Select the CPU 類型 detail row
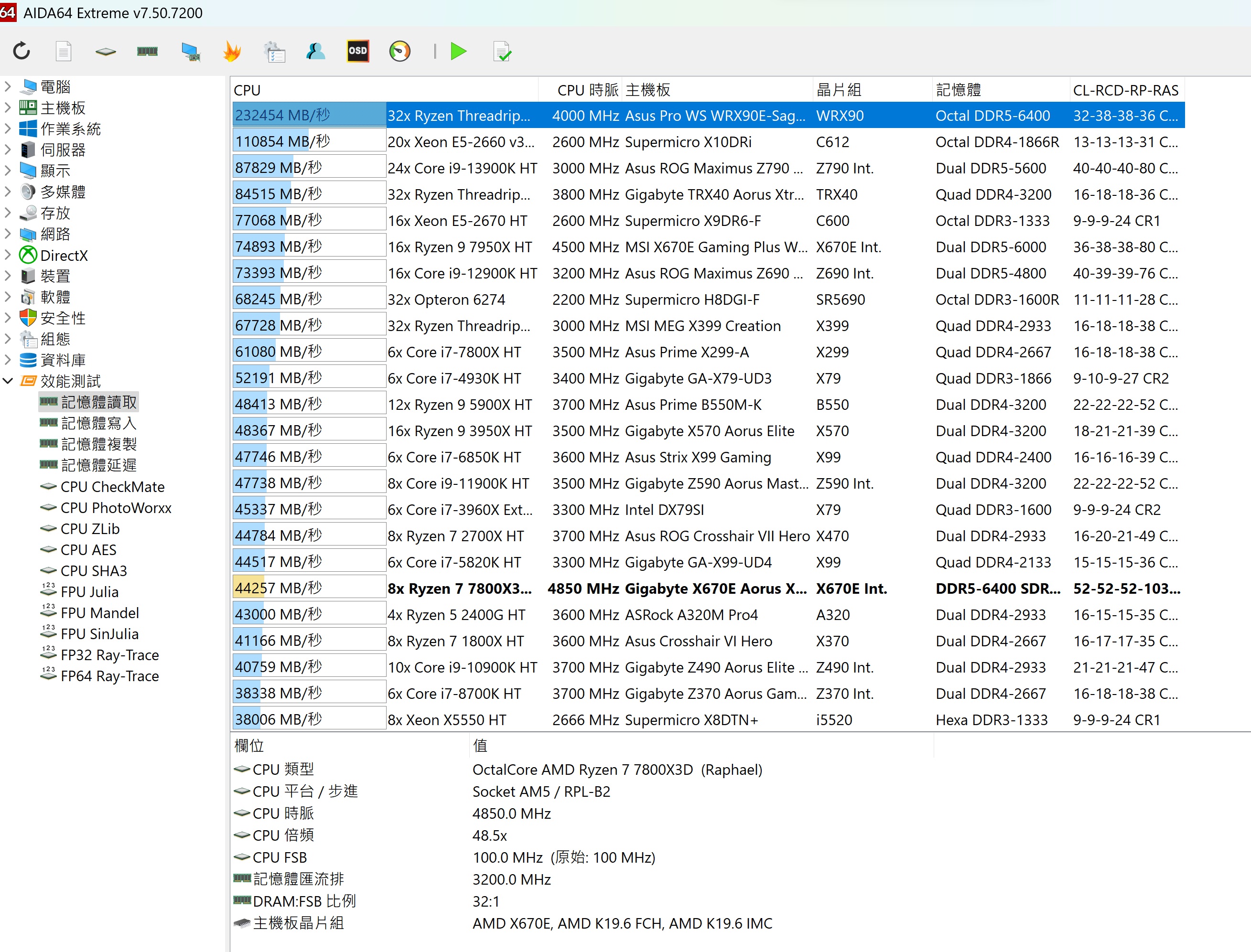 pos(582,770)
